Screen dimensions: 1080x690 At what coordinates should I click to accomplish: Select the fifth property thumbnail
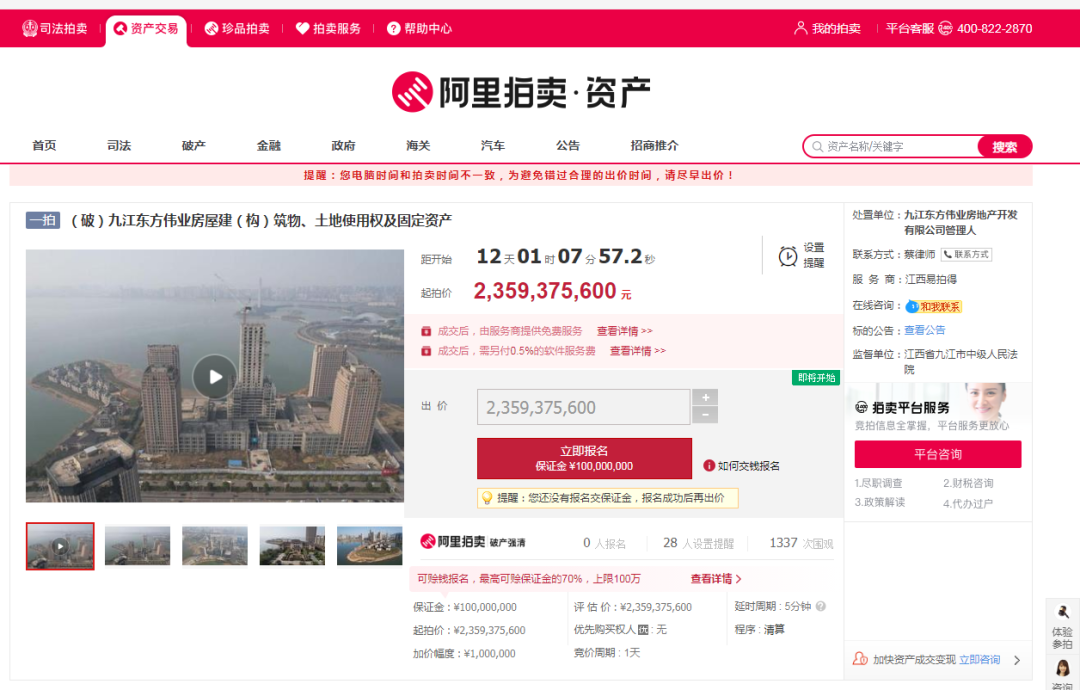(369, 545)
